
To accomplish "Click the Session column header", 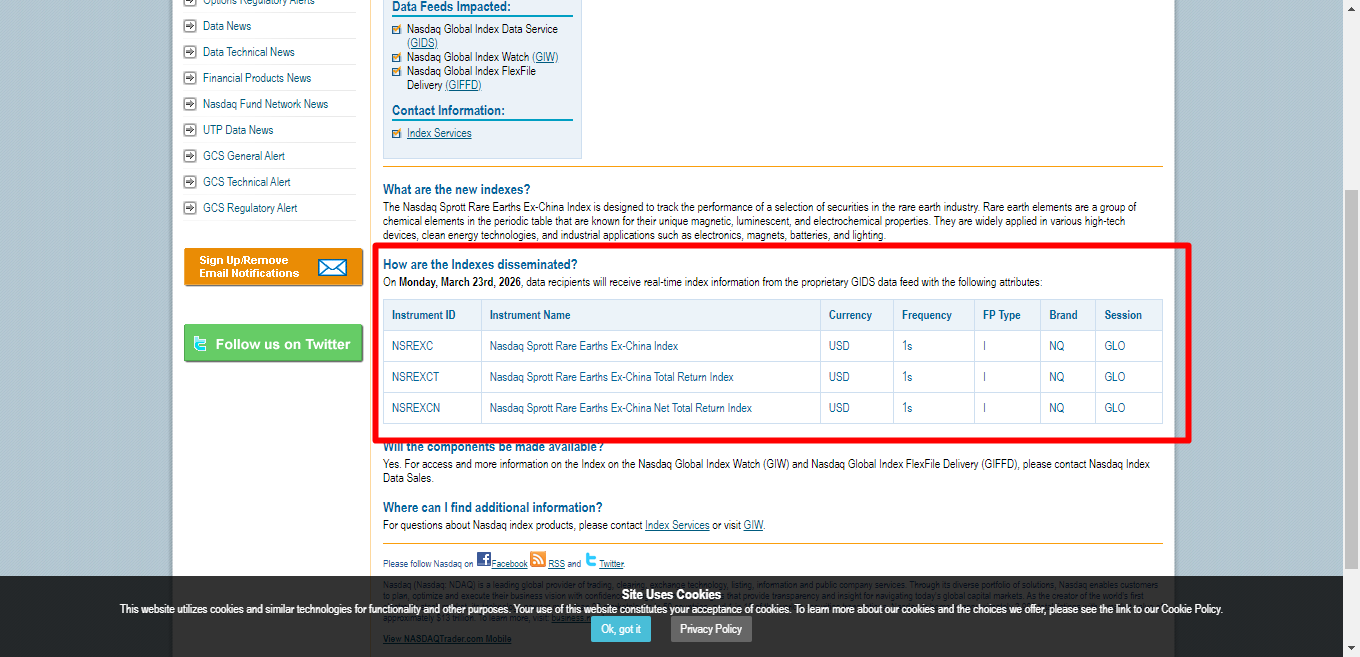I will [x=1129, y=315].
